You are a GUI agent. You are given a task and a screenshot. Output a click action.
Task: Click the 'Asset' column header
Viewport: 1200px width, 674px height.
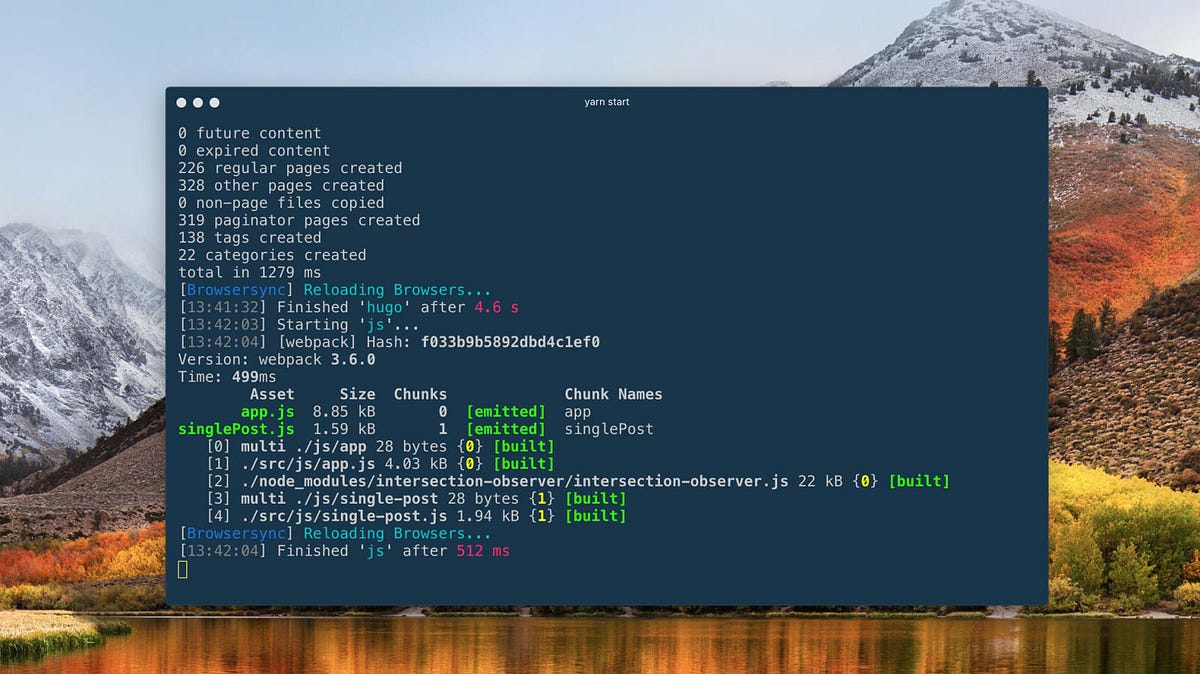pyautogui.click(x=272, y=394)
